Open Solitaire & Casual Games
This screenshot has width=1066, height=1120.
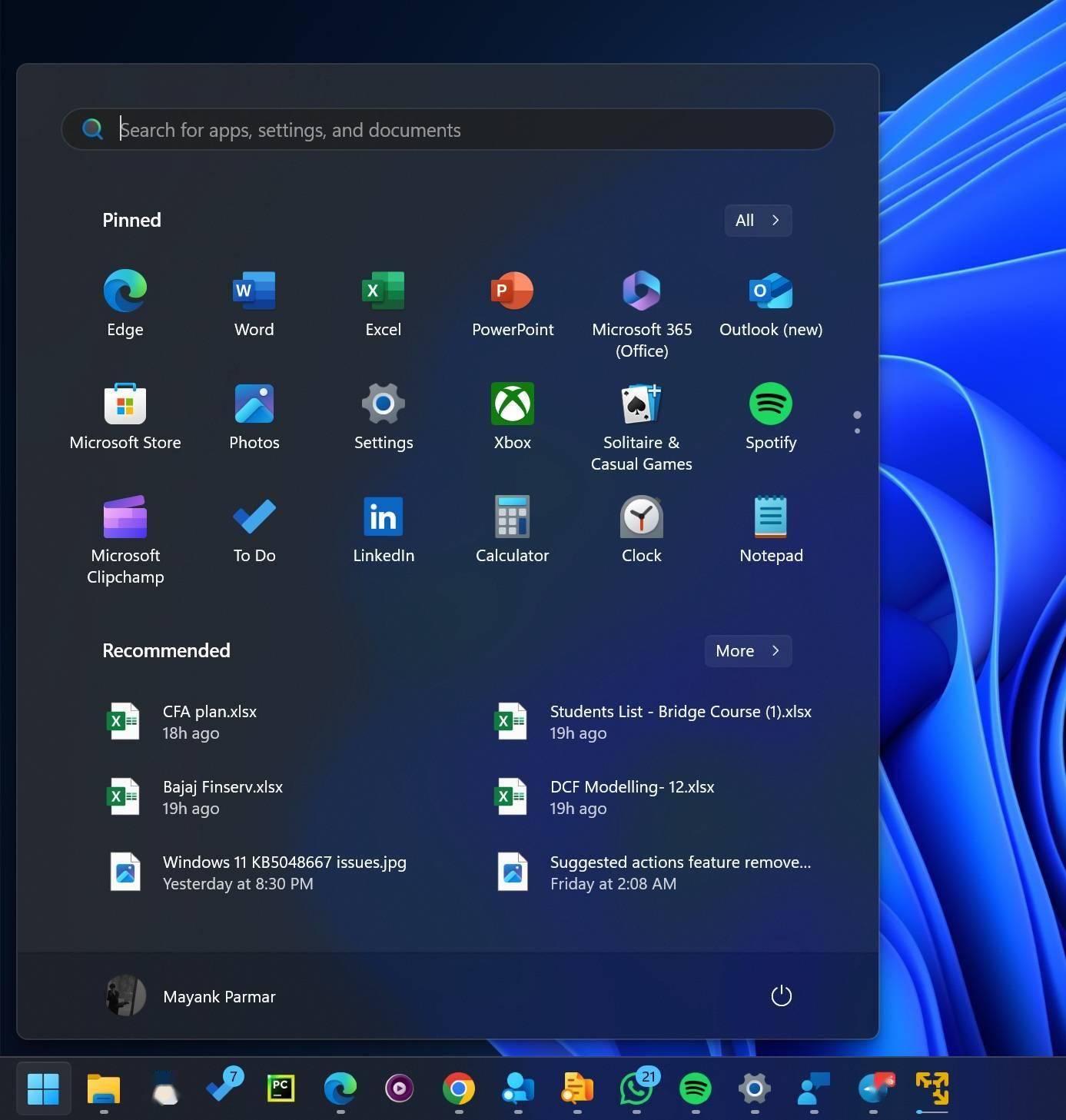[x=642, y=427]
